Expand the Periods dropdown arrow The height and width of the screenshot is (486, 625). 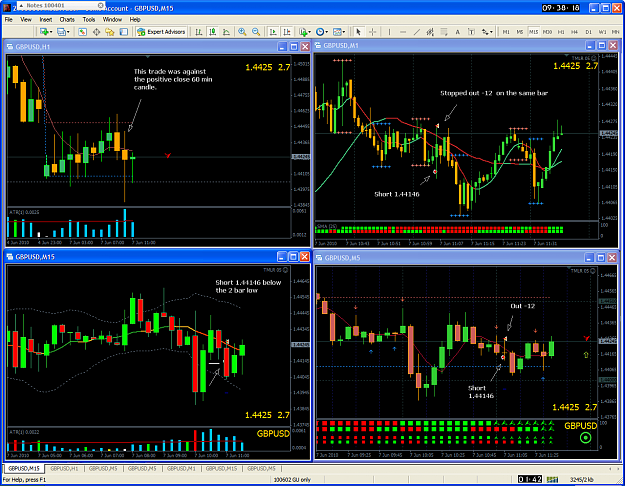[x=326, y=32]
